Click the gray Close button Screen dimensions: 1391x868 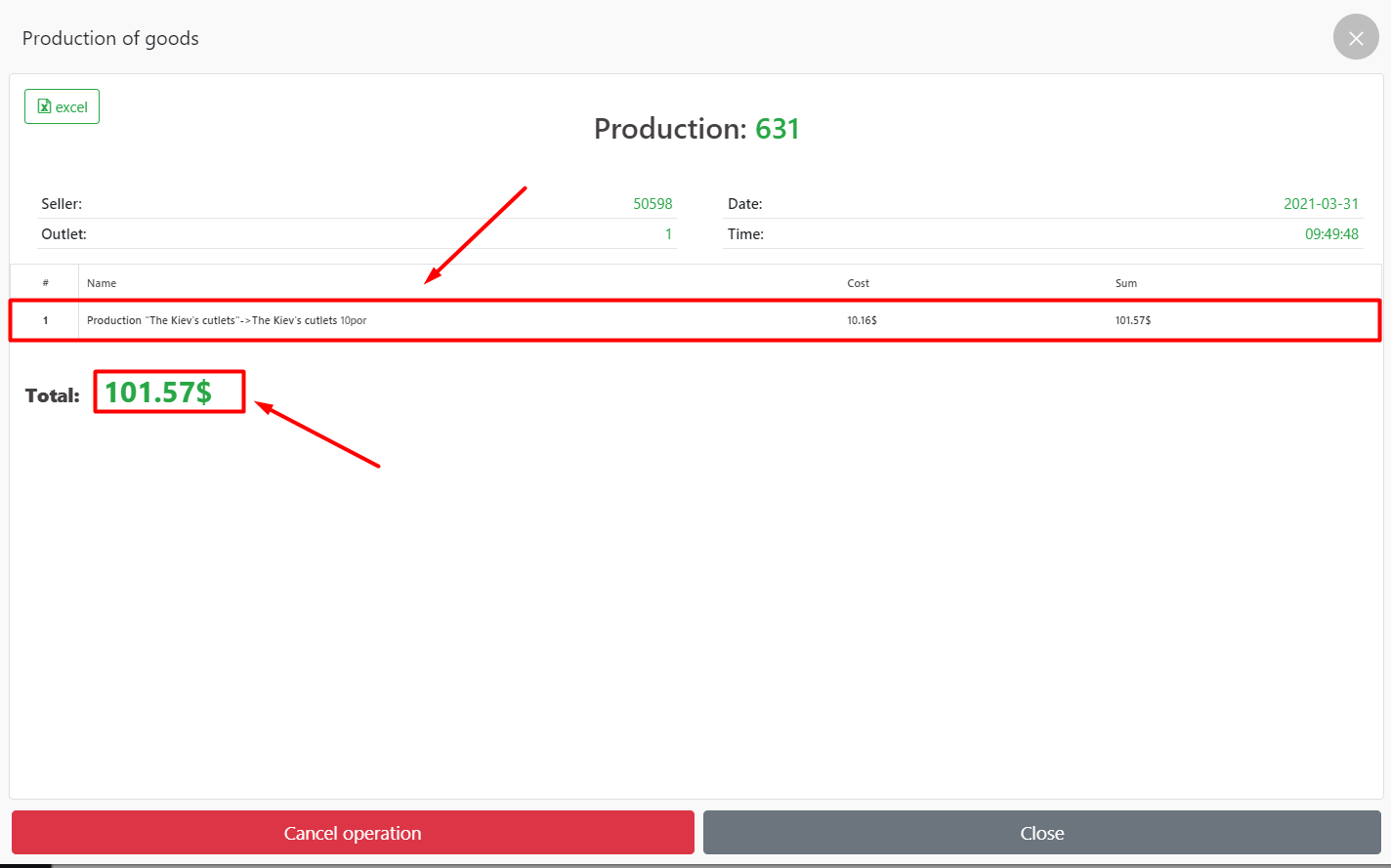pos(1041,833)
